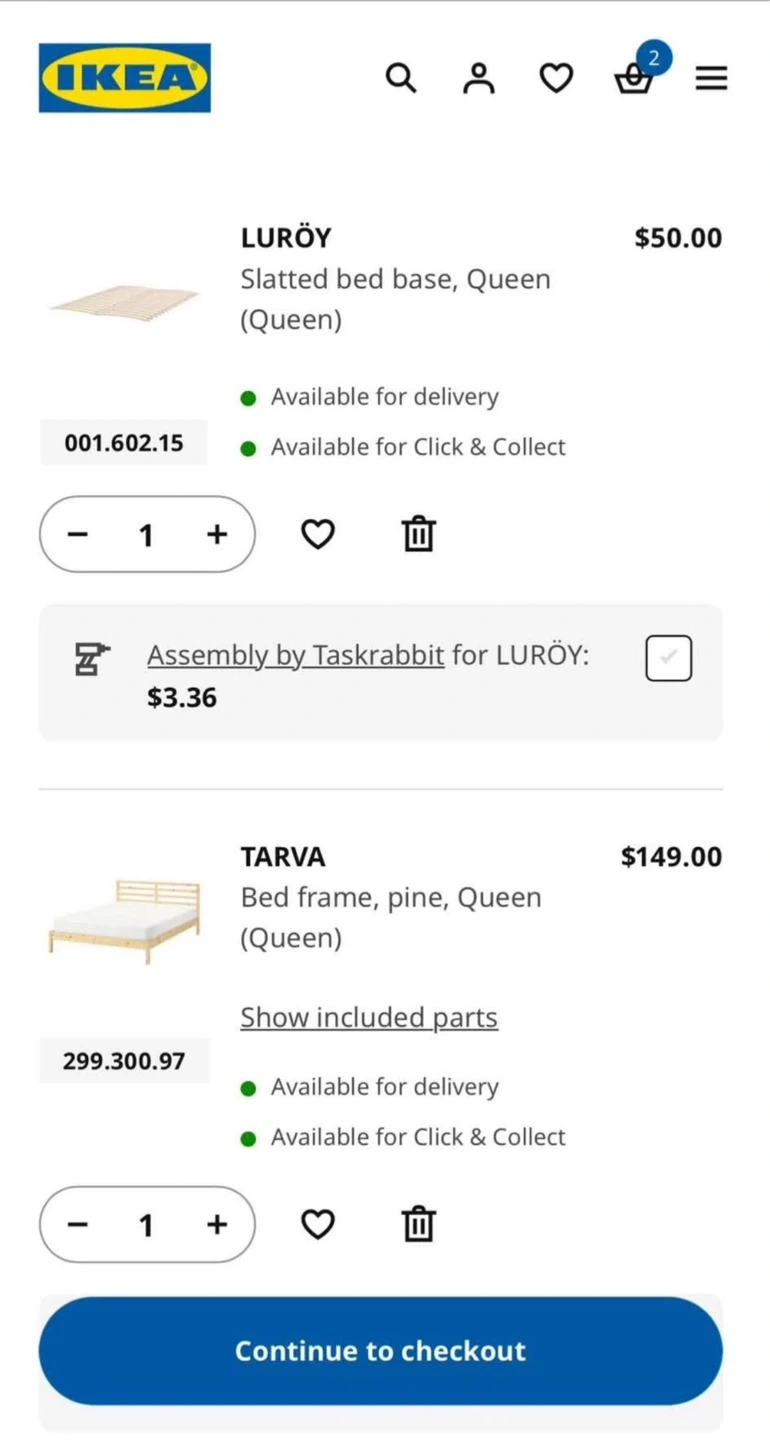The height and width of the screenshot is (1440, 770).
Task: Open the TARVA bed frame thumbnail
Action: click(x=125, y=918)
